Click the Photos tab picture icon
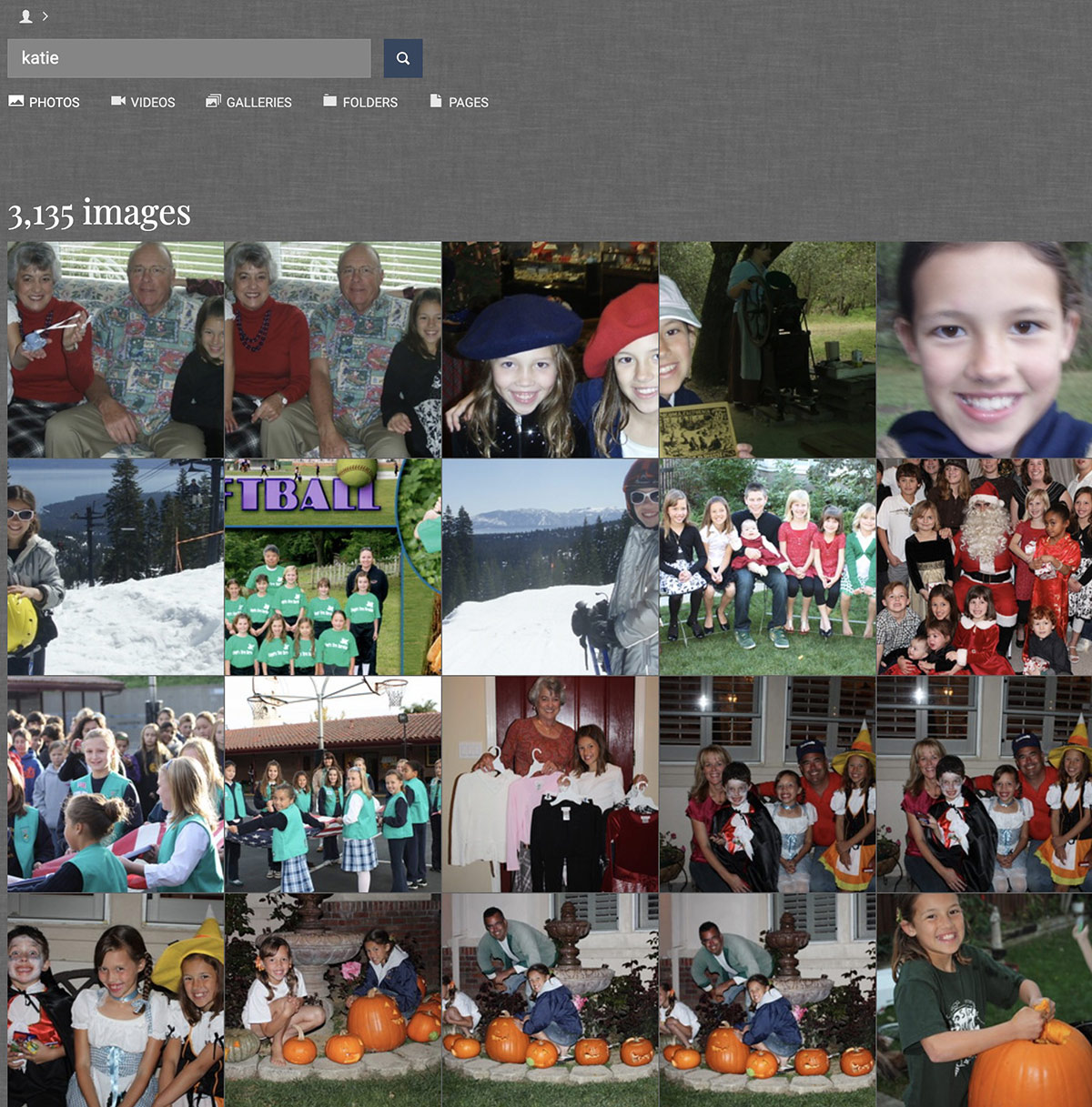Screen dimensions: 1092x1107 click(x=16, y=101)
